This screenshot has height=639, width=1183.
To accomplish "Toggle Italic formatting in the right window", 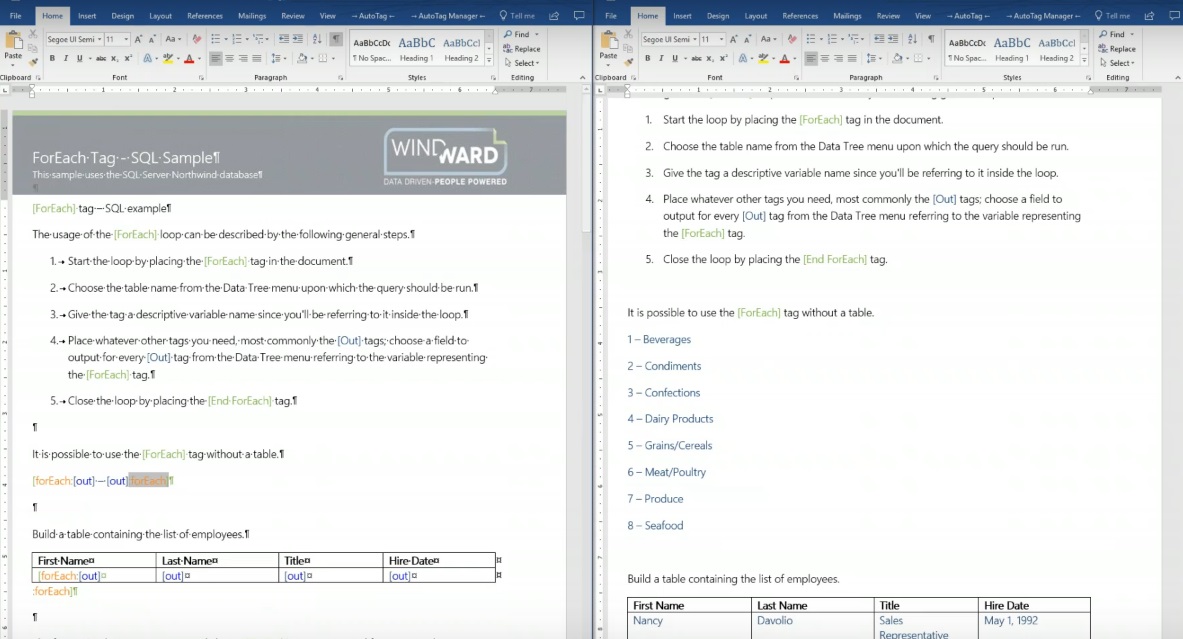I will point(660,59).
